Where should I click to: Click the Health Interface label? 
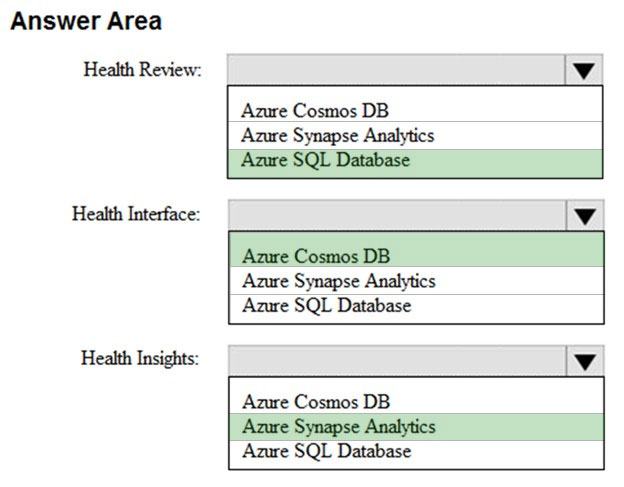(x=136, y=214)
